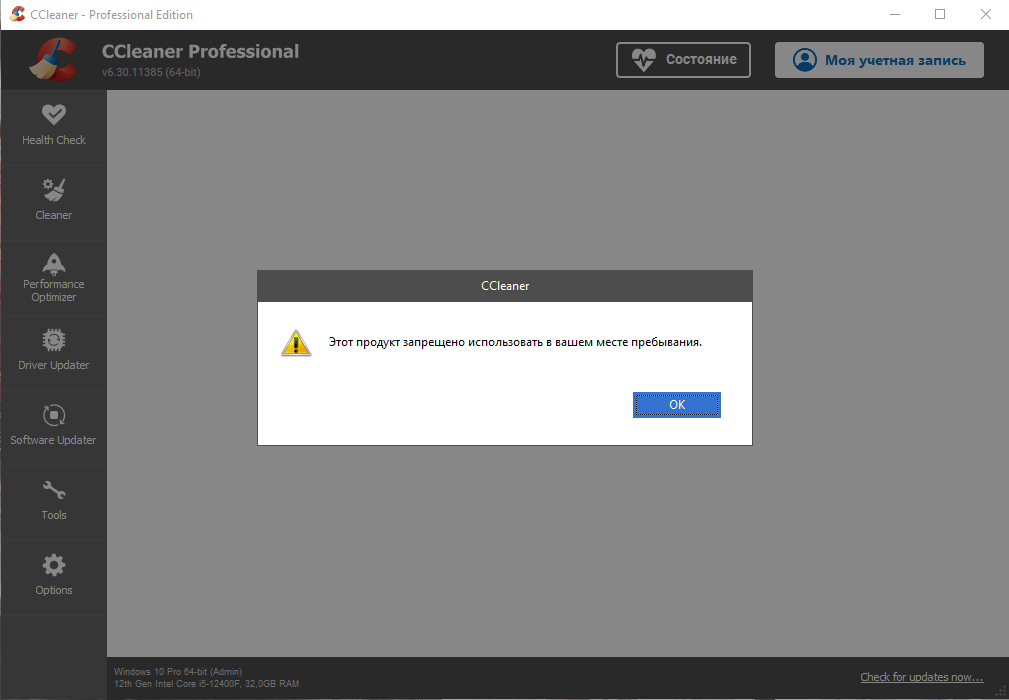This screenshot has height=700, width=1009.
Task: Click the Intel Core i5-12400F text
Action: click(x=206, y=683)
